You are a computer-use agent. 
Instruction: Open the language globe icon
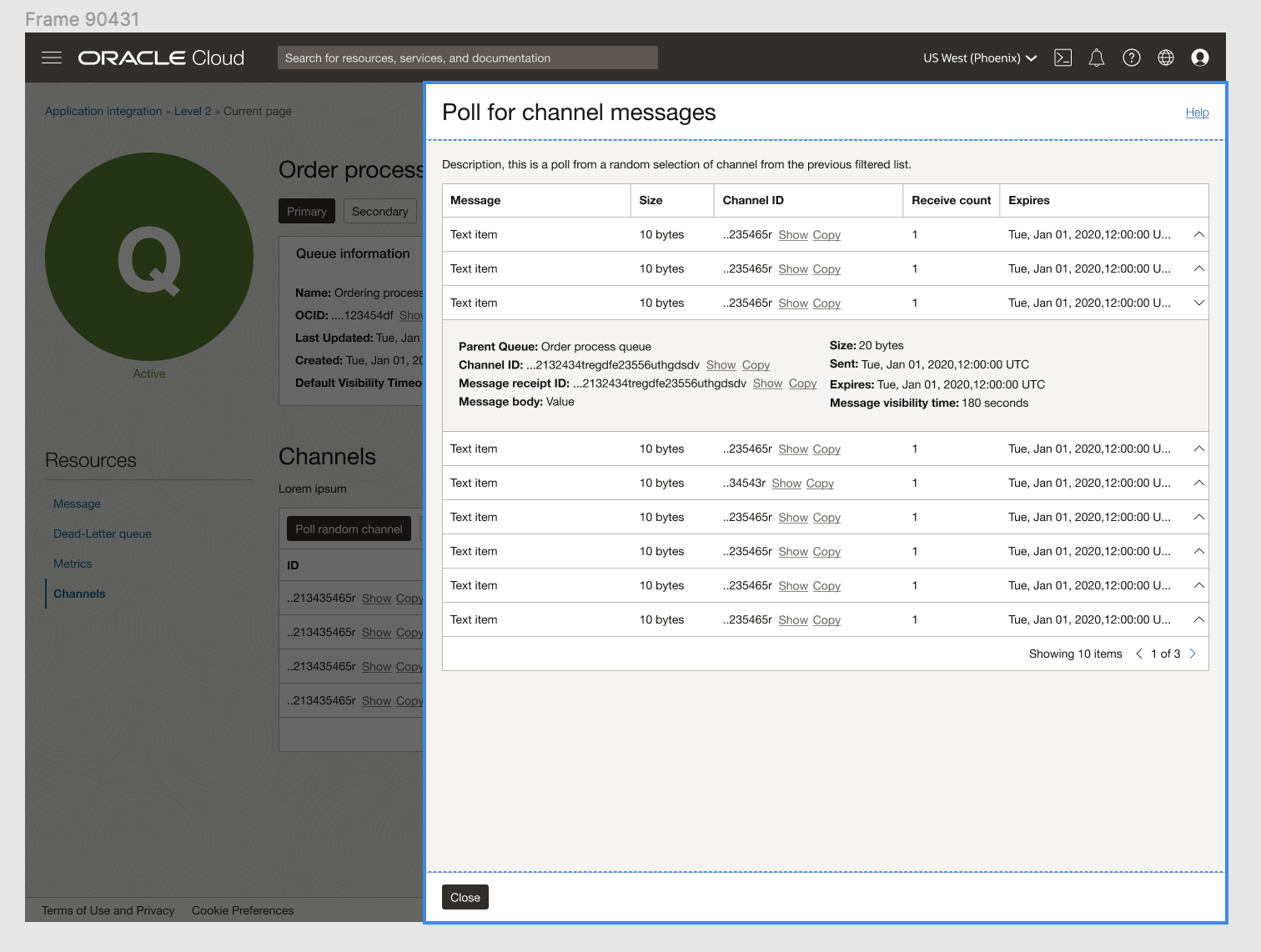(x=1165, y=57)
